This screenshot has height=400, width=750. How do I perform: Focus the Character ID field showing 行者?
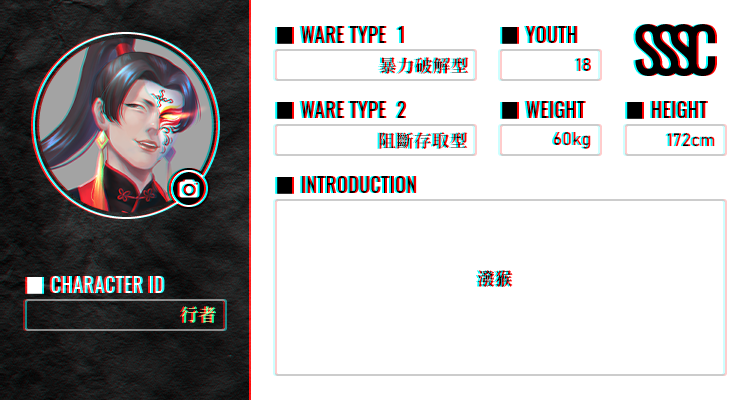point(125,315)
